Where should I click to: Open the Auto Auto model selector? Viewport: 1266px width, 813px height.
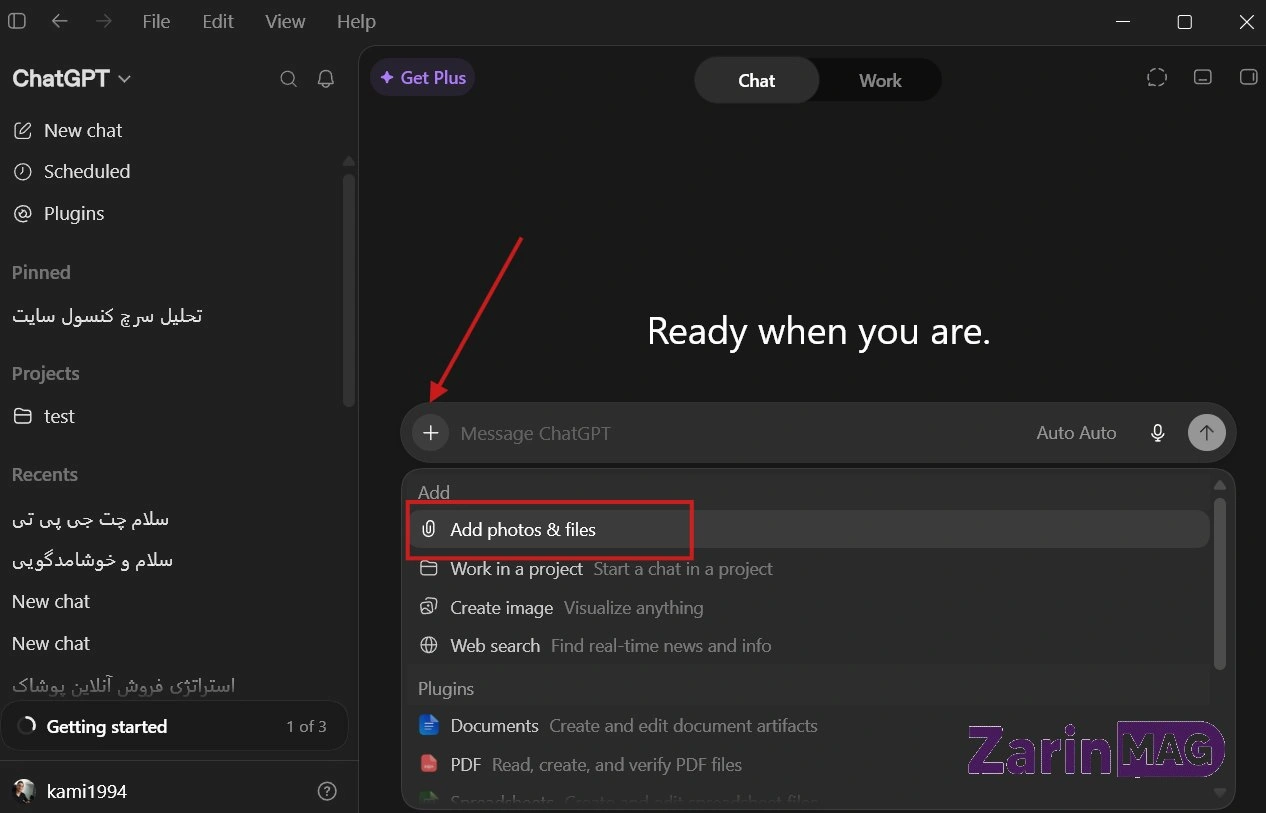pos(1076,433)
